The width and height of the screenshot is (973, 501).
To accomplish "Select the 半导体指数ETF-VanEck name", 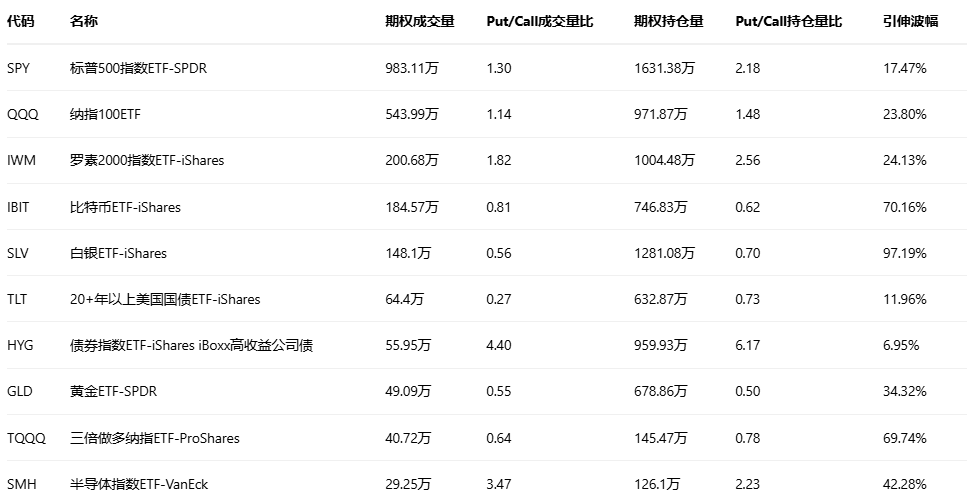I will pos(139,484).
